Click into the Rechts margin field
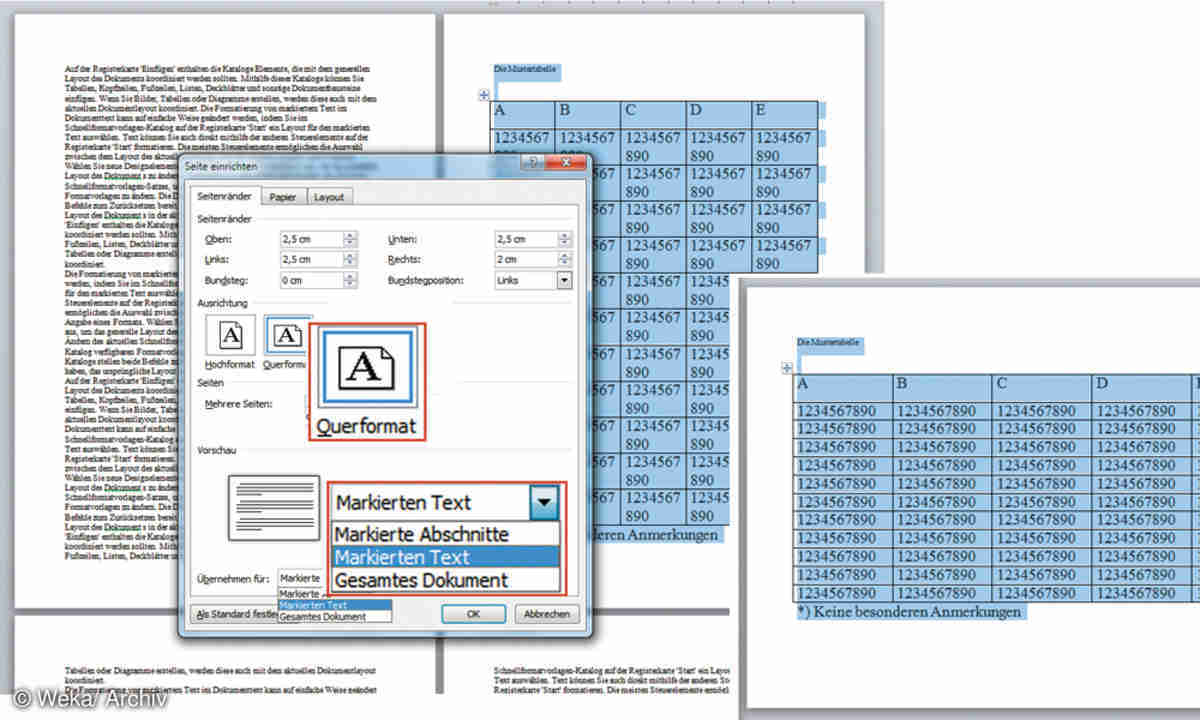This screenshot has width=1200, height=720. pyautogui.click(x=525, y=261)
